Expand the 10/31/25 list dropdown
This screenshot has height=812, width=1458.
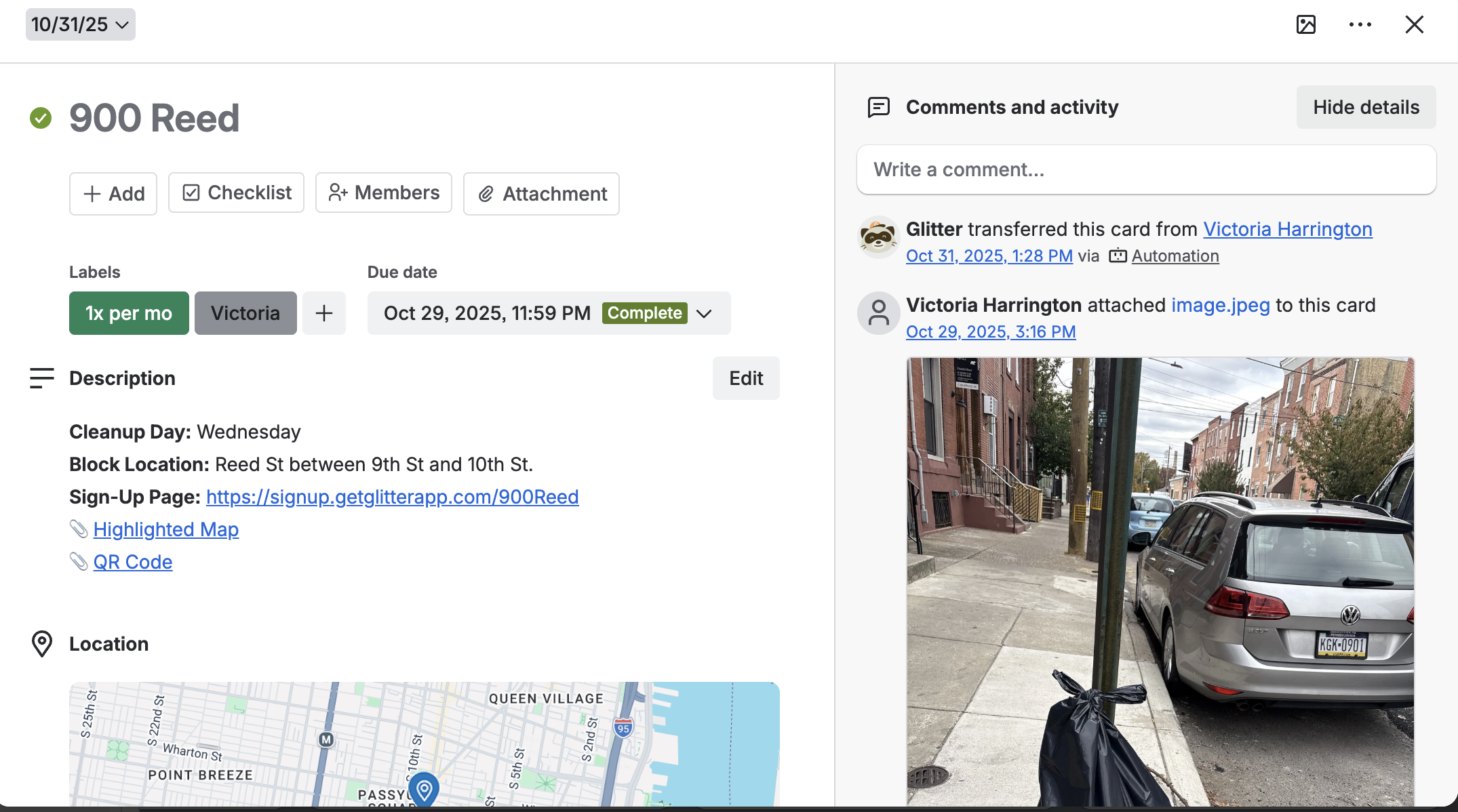click(x=80, y=25)
